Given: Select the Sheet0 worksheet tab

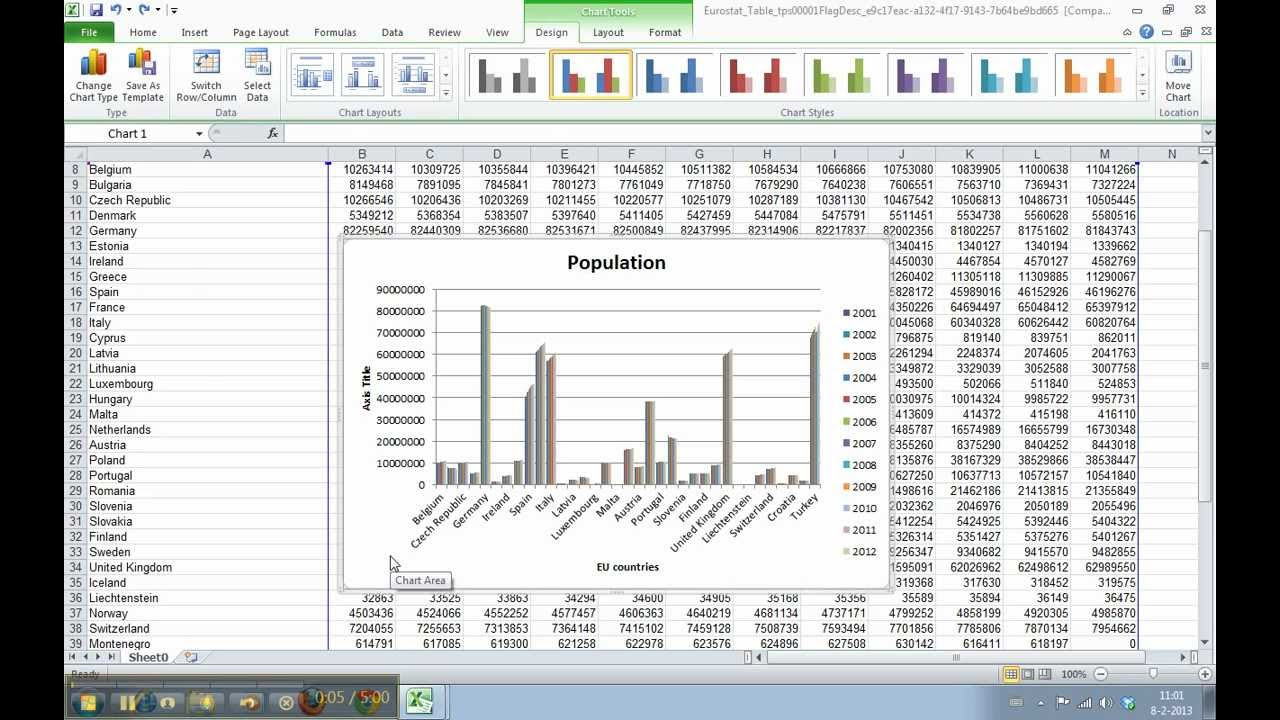Looking at the screenshot, I should (x=148, y=657).
